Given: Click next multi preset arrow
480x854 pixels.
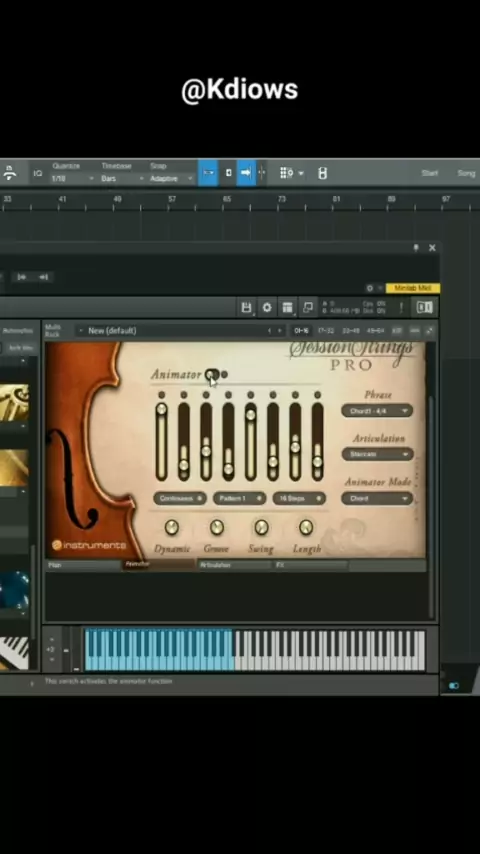Looking at the screenshot, I should (280, 331).
